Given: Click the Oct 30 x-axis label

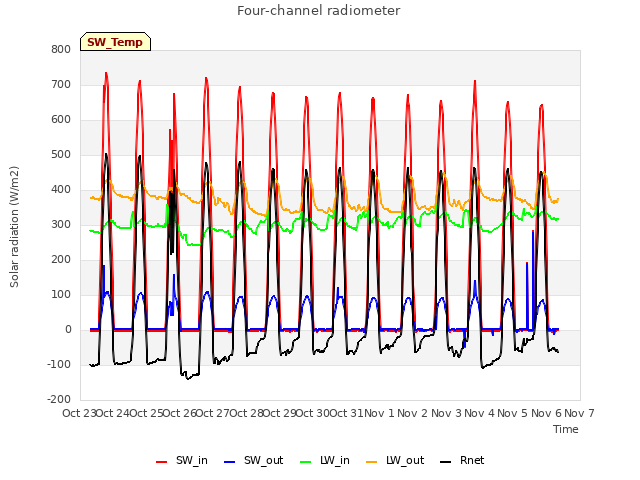Looking at the screenshot, I should [313, 413].
